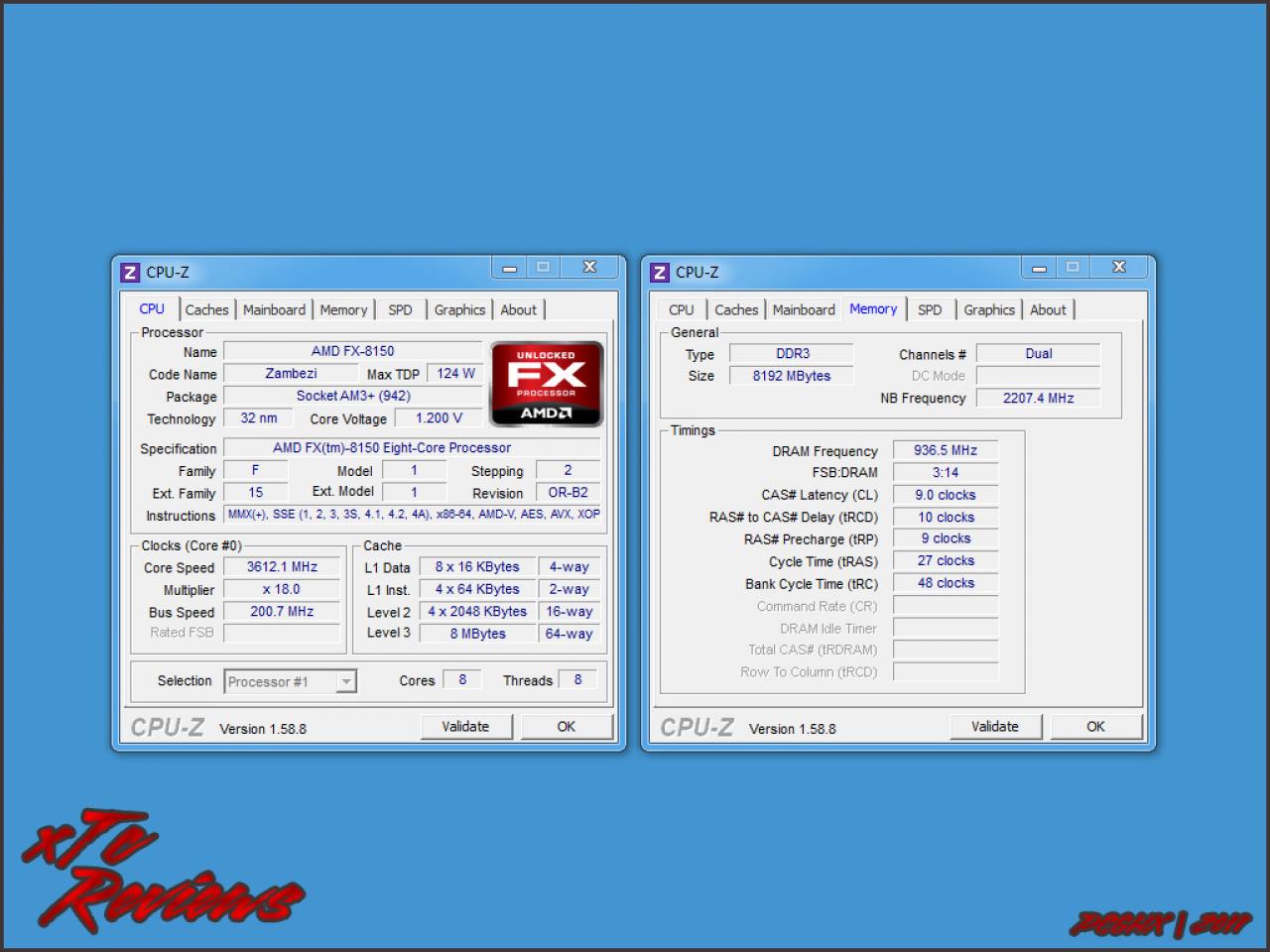This screenshot has height=952, width=1270.
Task: Click the 64-way Level 3 associativity value
Action: (x=570, y=634)
